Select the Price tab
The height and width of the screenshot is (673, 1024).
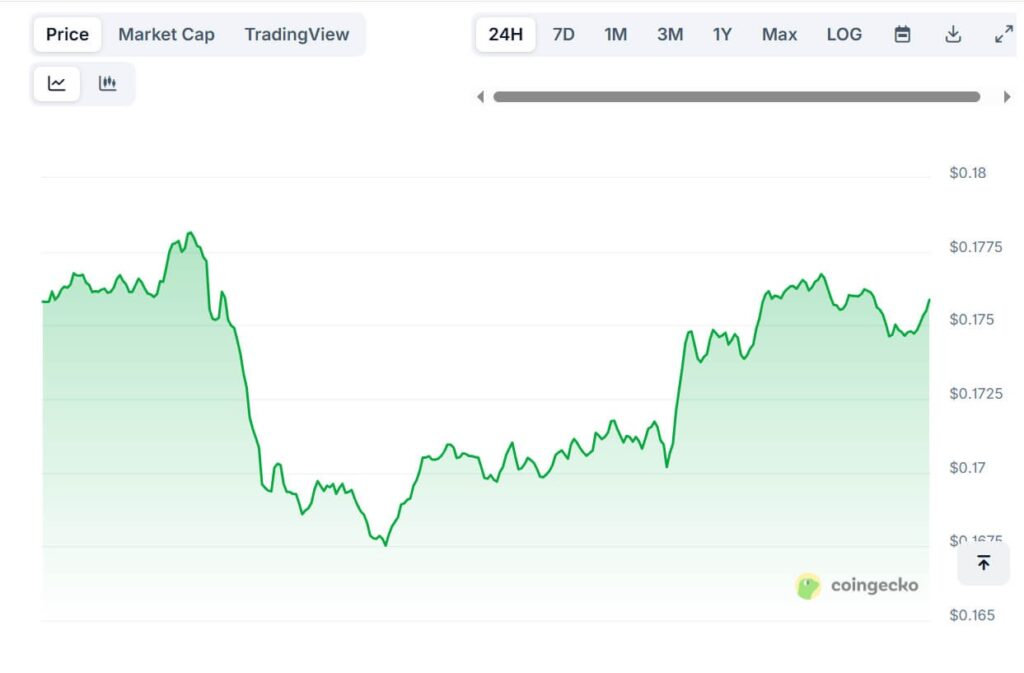coord(66,33)
